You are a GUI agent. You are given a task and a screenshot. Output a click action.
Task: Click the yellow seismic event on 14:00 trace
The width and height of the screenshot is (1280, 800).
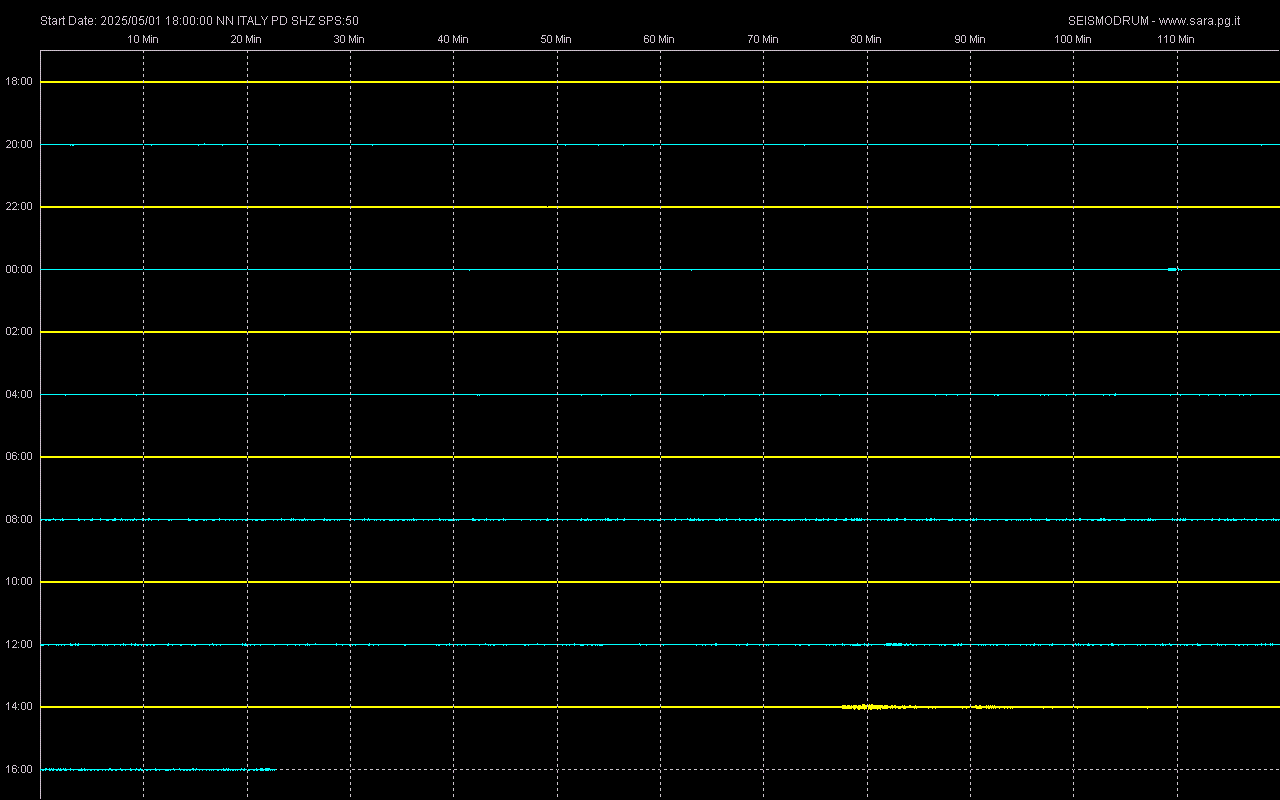tap(880, 707)
